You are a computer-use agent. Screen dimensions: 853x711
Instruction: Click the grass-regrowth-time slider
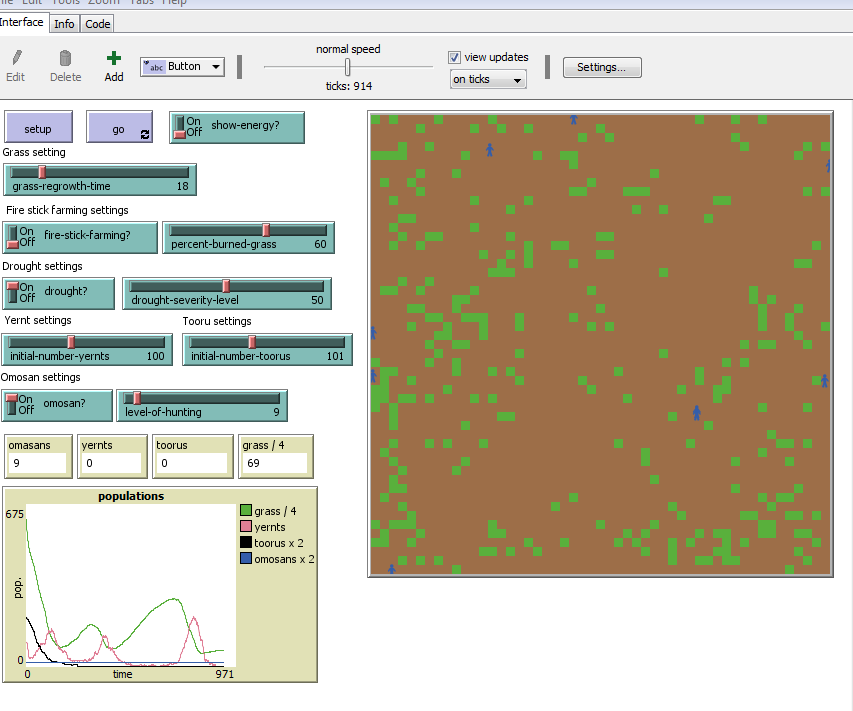pyautogui.click(x=100, y=180)
